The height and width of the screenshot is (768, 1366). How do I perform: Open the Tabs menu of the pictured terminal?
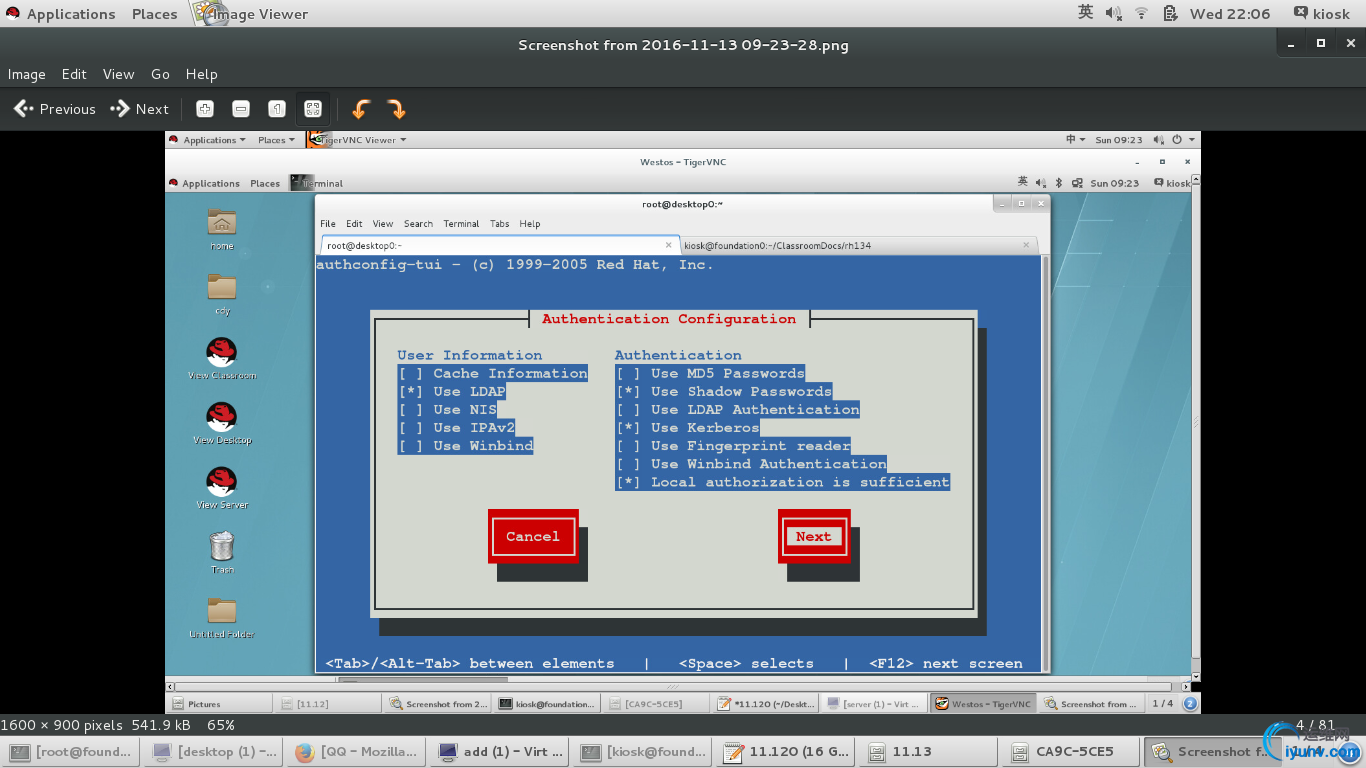pyautogui.click(x=499, y=224)
